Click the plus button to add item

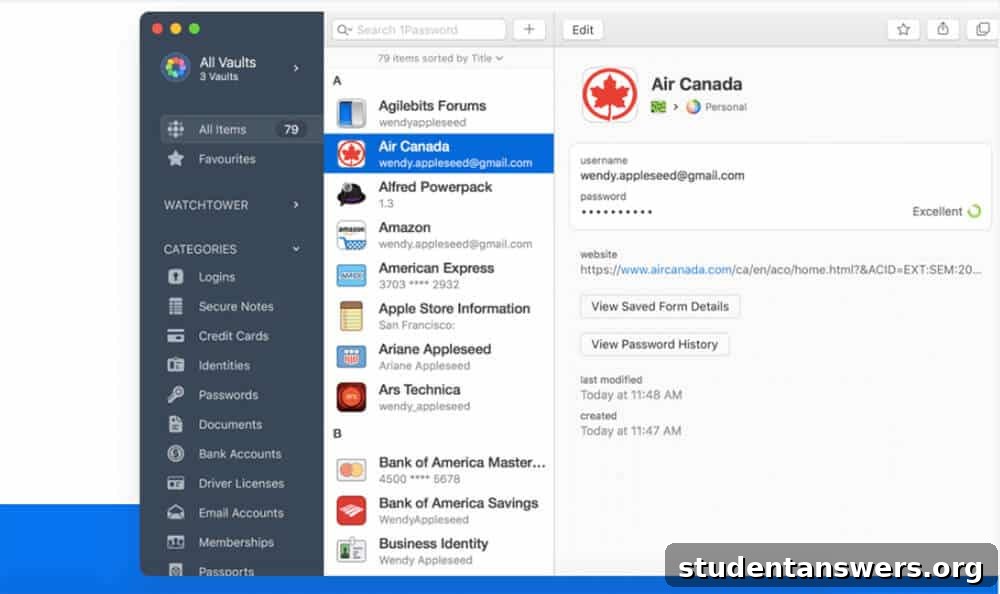[529, 29]
